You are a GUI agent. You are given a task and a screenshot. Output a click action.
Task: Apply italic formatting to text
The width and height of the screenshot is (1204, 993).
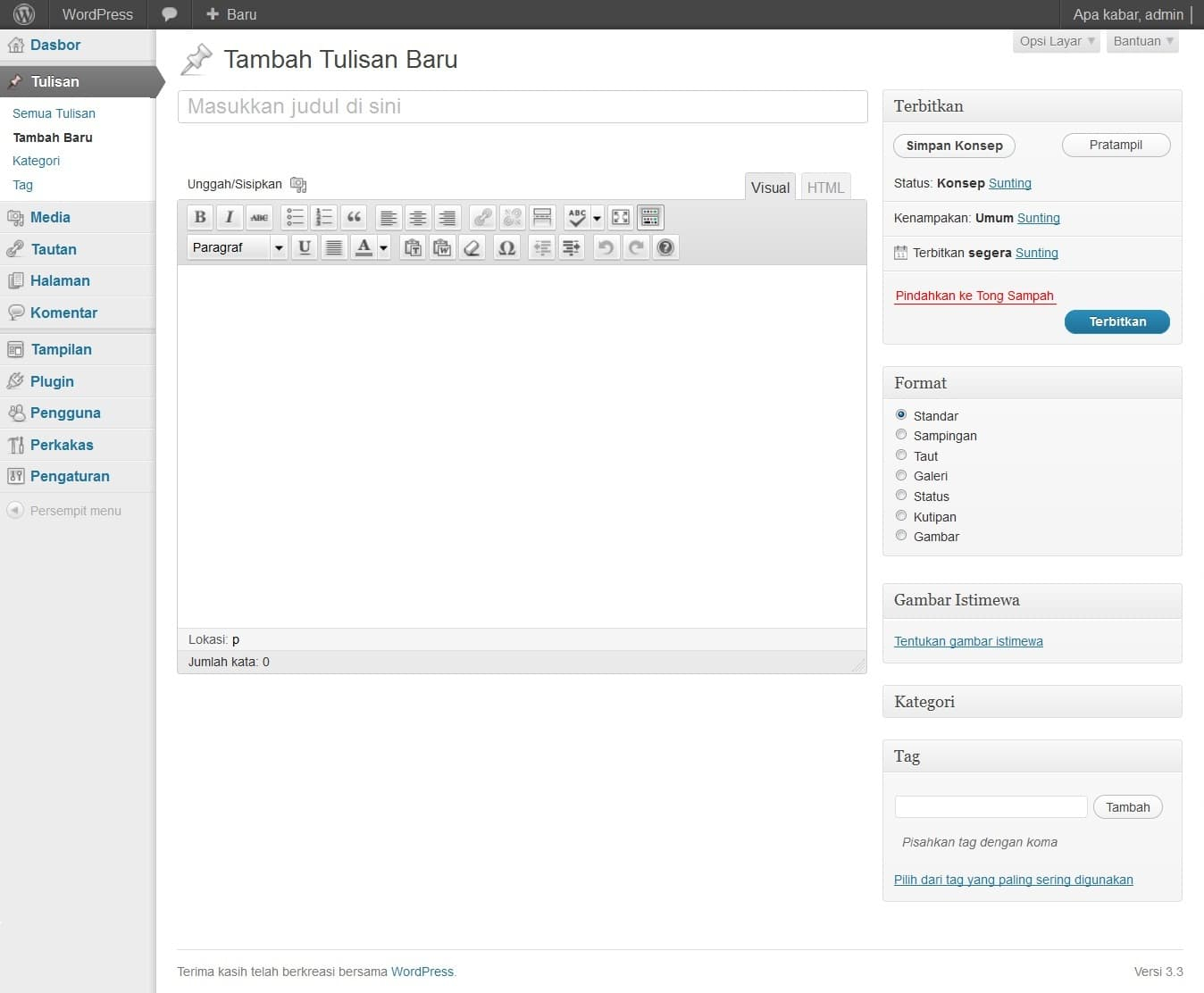tap(230, 217)
